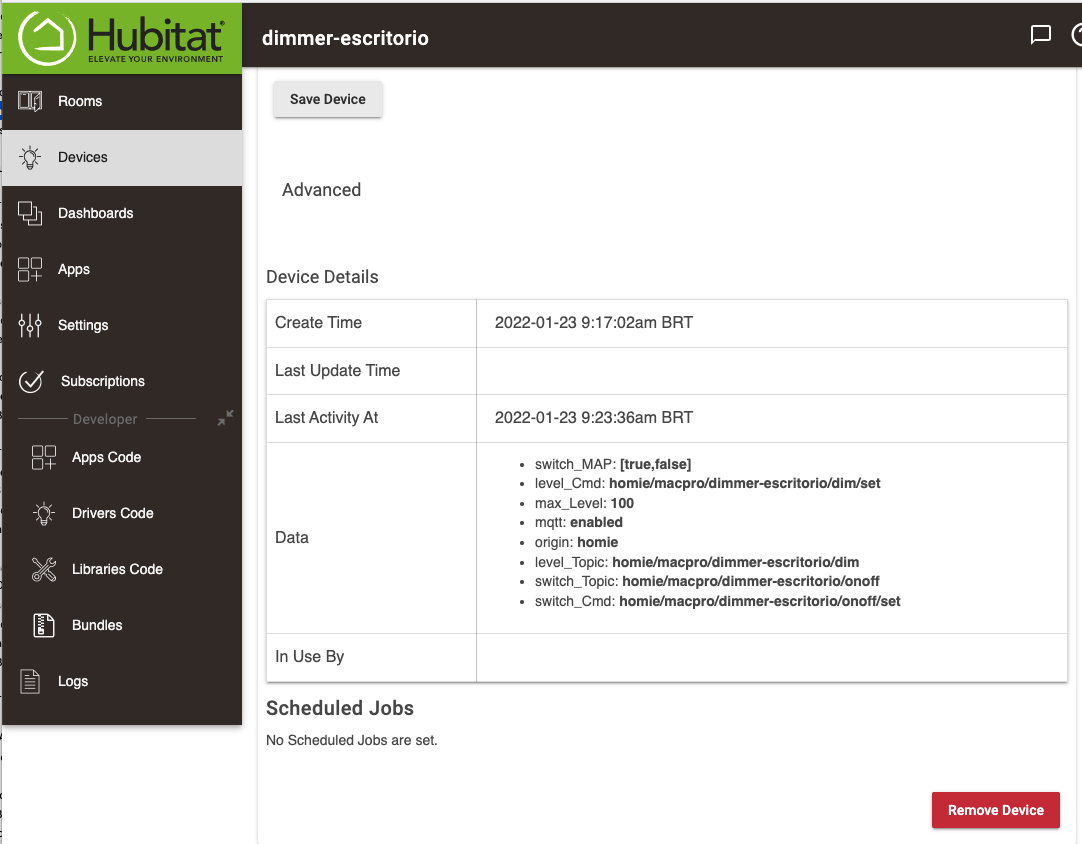Viewport: 1082px width, 844px height.
Task: Select Last Activity At value 9:23:36am BRT
Action: click(593, 418)
